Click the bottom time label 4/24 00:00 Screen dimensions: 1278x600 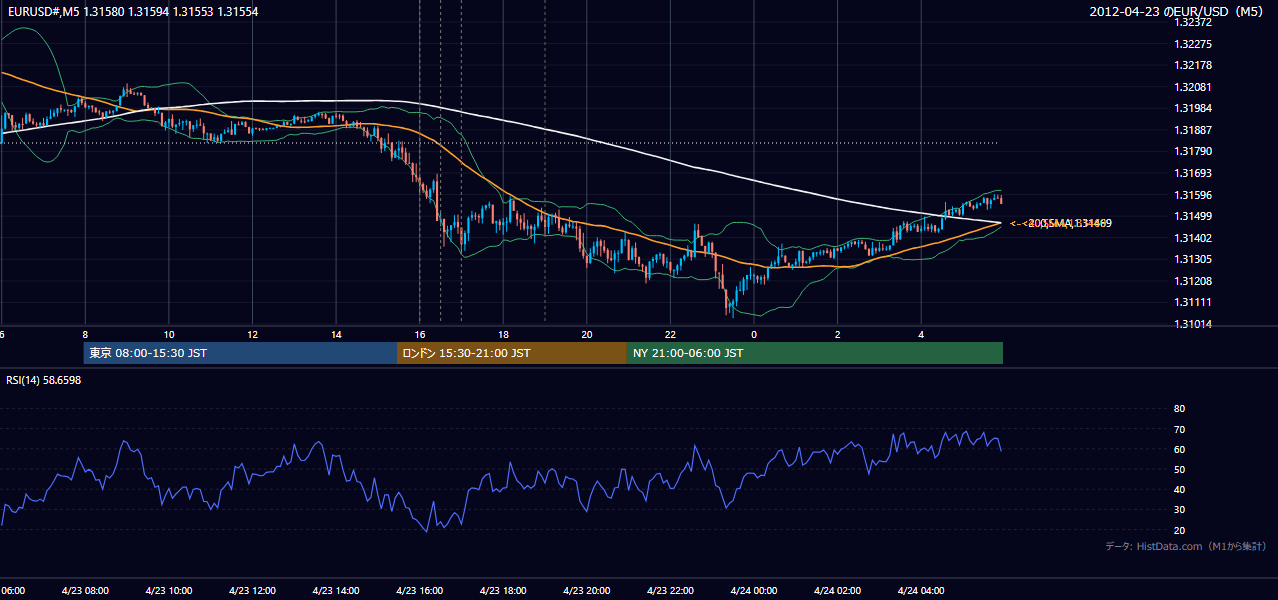tap(754, 591)
